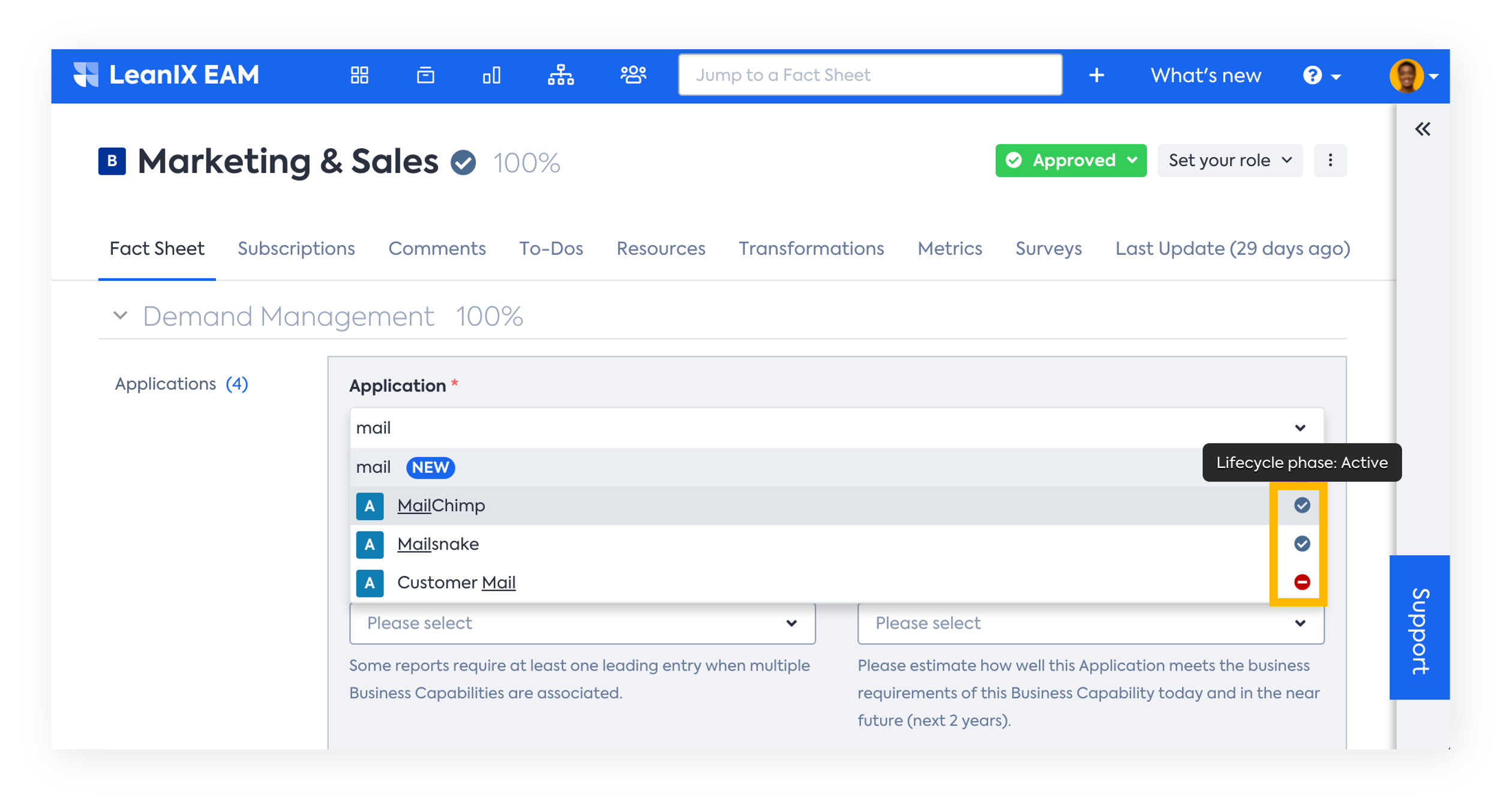1512x811 pixels.
Task: Click the 100% completion next to title
Action: tap(526, 163)
